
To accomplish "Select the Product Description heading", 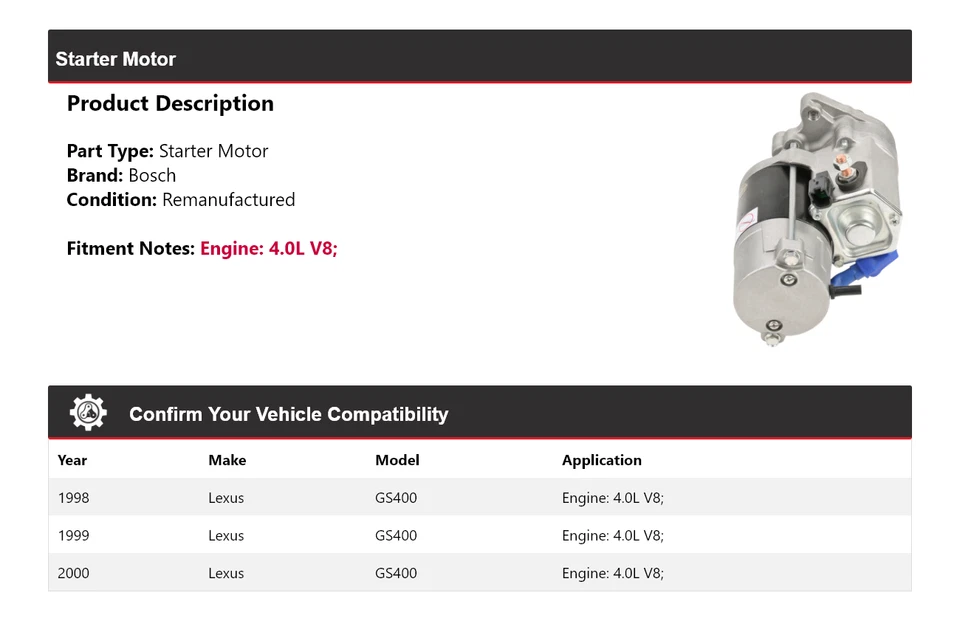I will tap(170, 103).
